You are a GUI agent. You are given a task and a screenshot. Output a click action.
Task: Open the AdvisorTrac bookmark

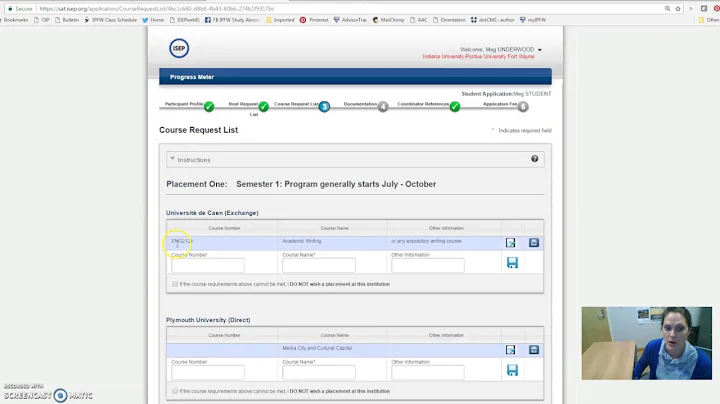[350, 20]
